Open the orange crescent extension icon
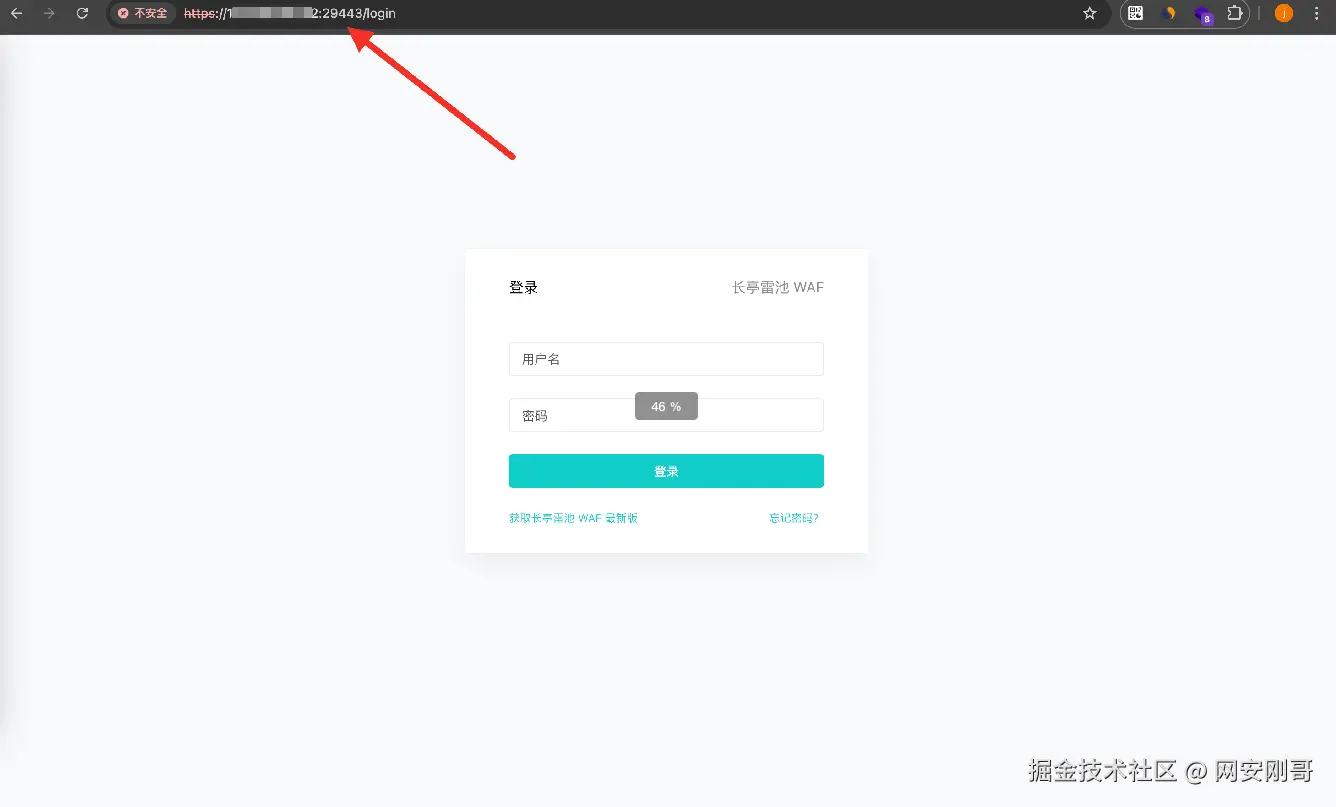1336x807 pixels. pos(1169,14)
